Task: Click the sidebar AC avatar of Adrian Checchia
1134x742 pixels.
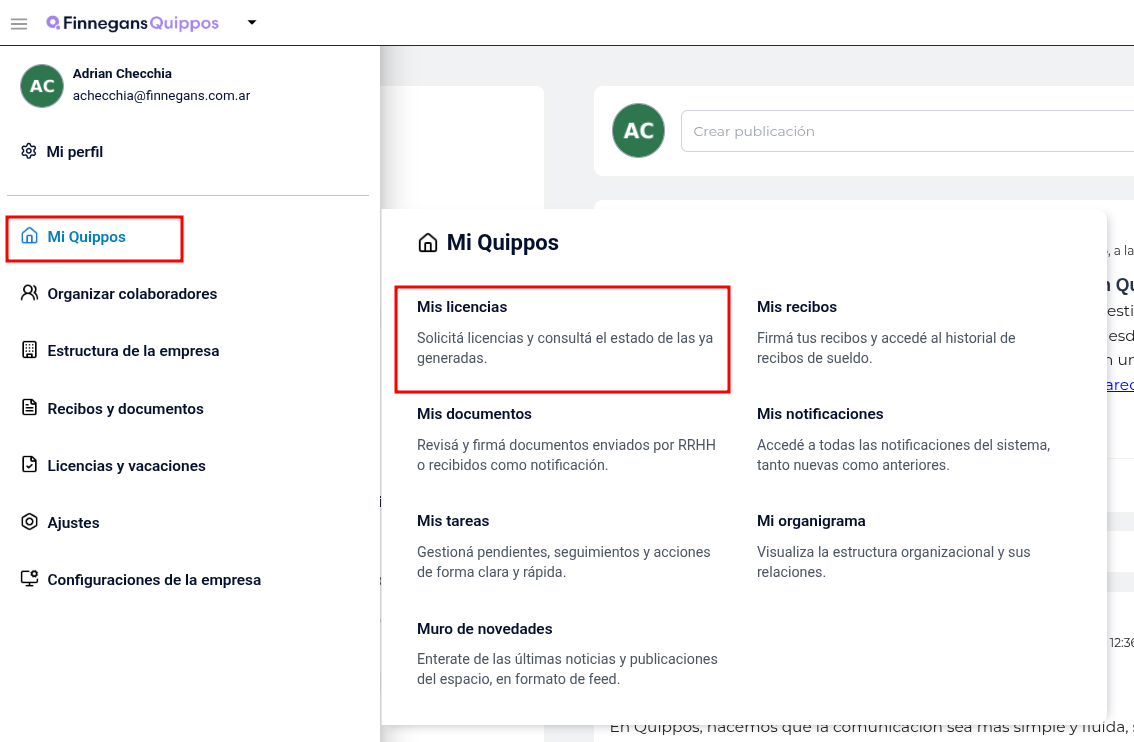Action: pos(42,86)
